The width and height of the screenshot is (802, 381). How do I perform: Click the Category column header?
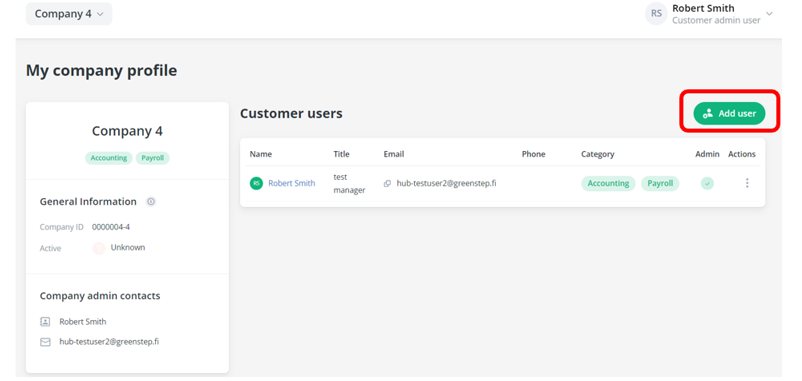click(x=597, y=154)
